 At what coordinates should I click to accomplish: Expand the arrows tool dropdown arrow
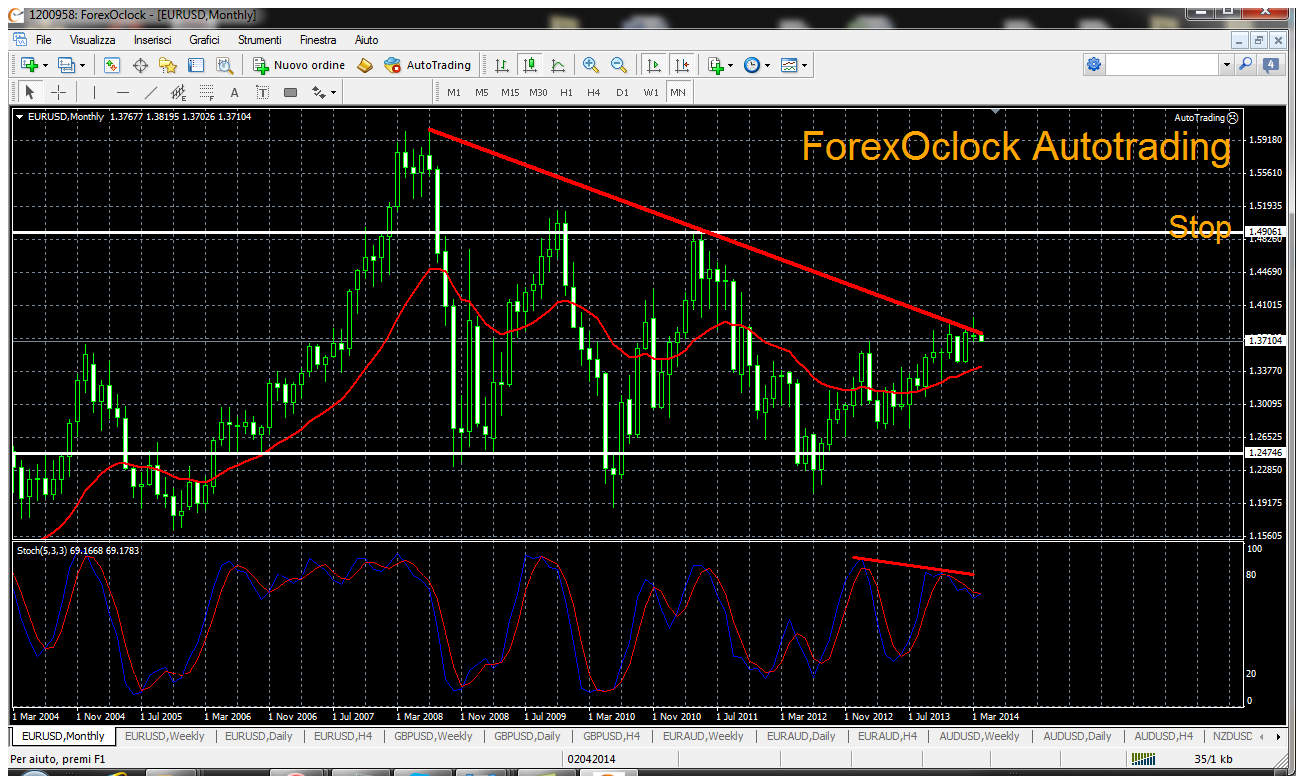334,94
